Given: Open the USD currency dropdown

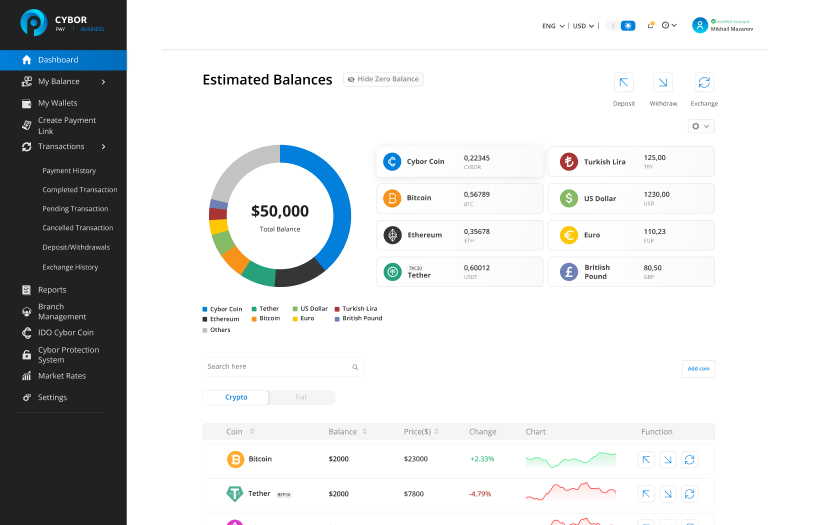Looking at the screenshot, I should [x=583, y=26].
